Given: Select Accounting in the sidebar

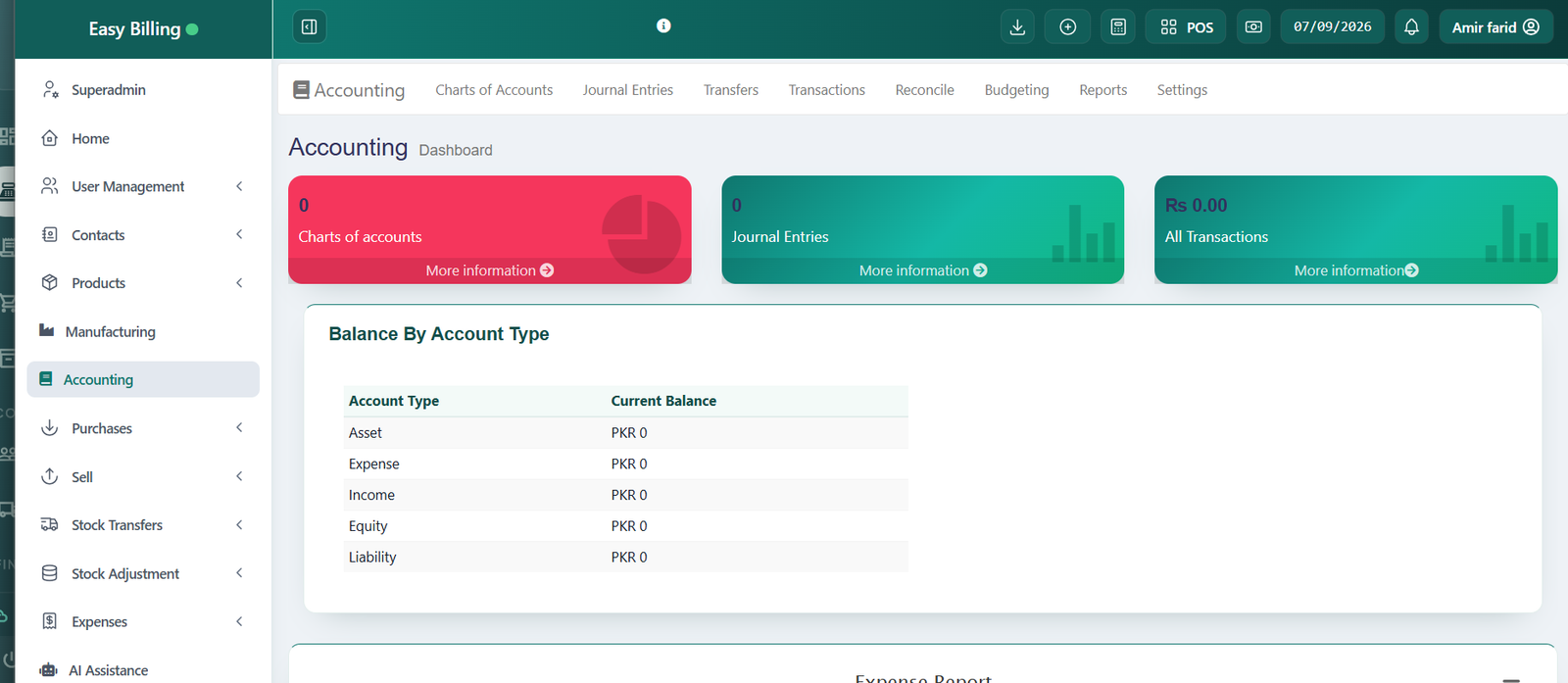Looking at the screenshot, I should click(x=143, y=379).
